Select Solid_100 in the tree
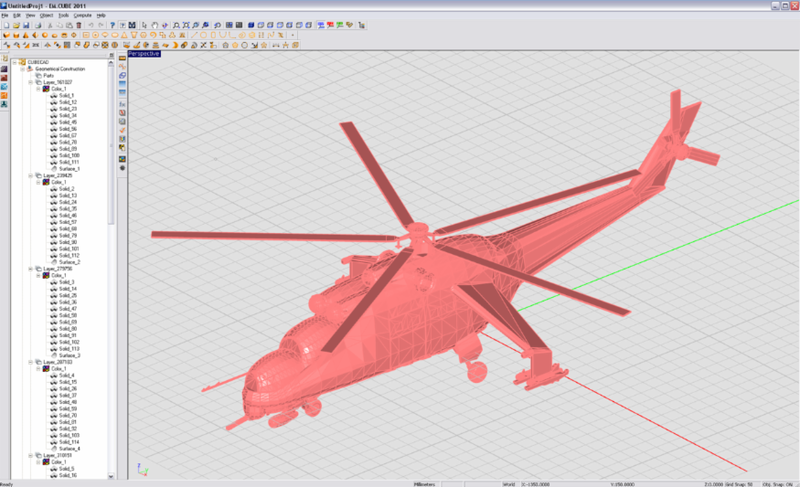 69,155
